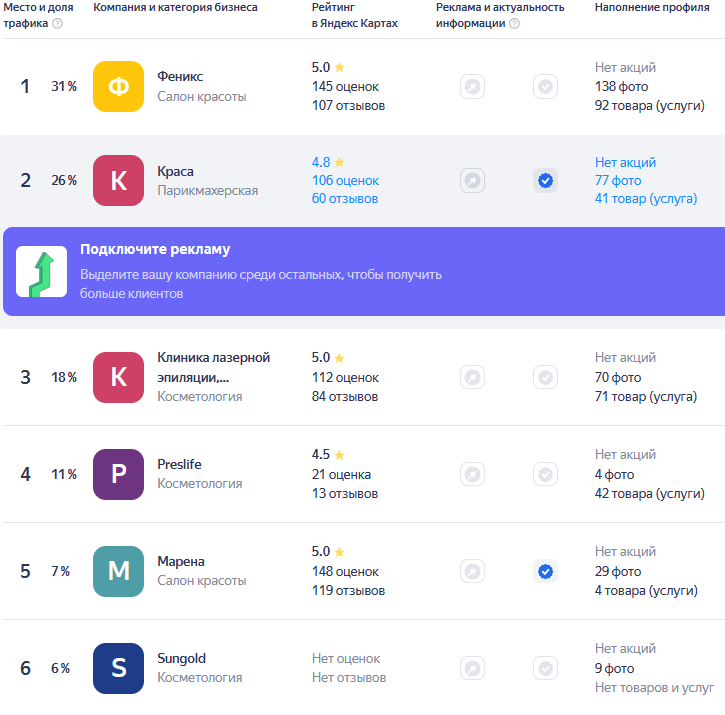This screenshot has width=725, height=715.
Task: Select the Sungold company name
Action: (181, 659)
